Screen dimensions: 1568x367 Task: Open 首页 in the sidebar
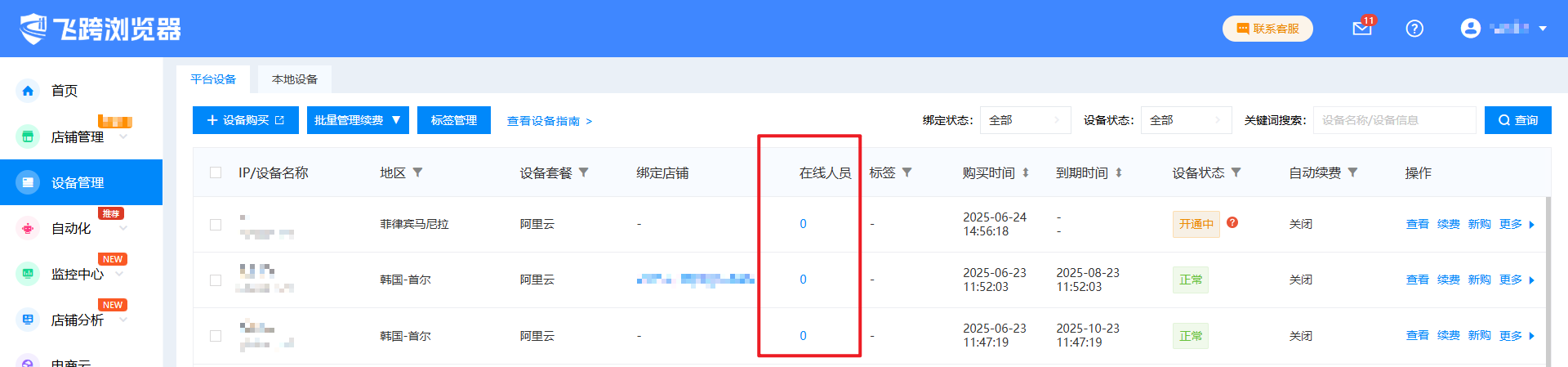tap(65, 91)
